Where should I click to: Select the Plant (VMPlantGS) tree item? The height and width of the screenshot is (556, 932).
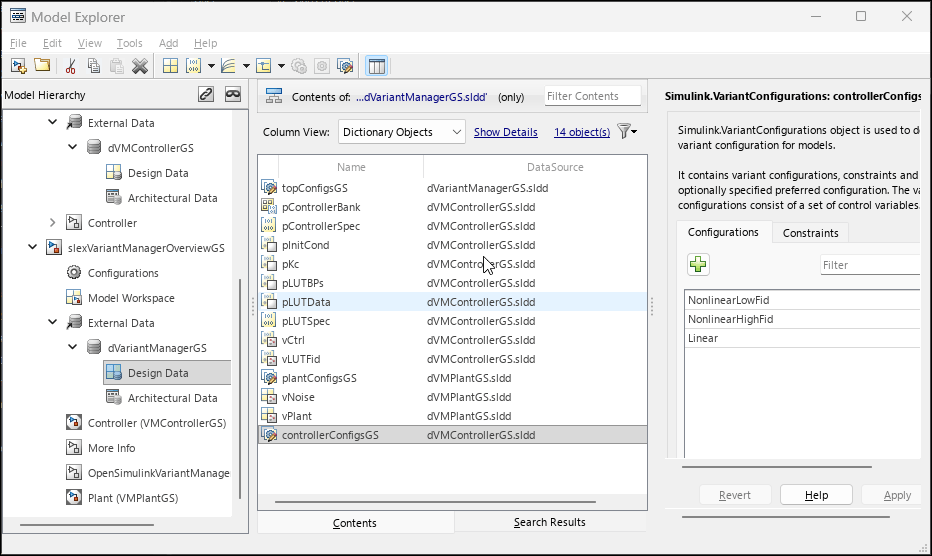point(133,498)
